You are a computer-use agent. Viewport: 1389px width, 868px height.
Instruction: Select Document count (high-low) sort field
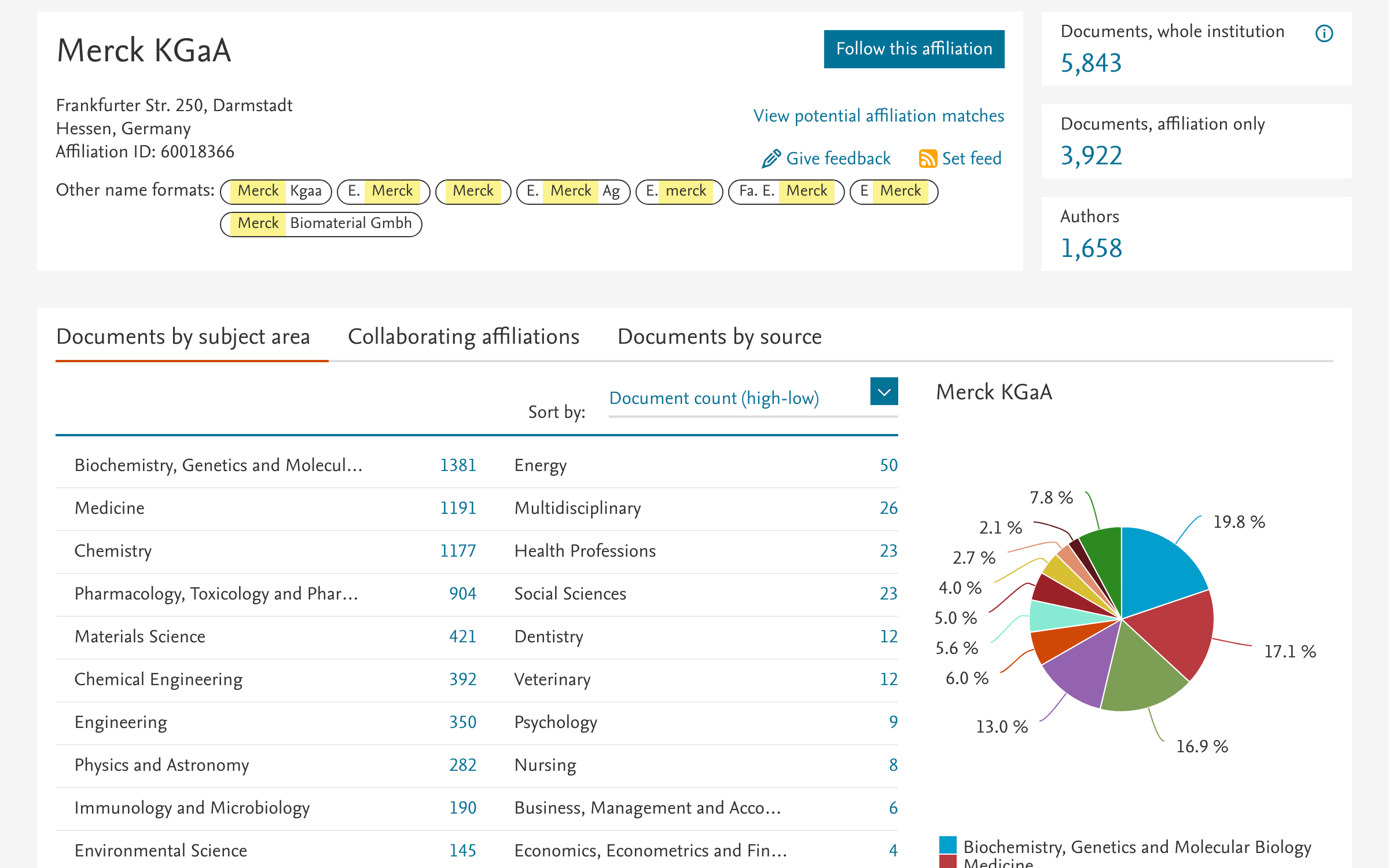714,398
